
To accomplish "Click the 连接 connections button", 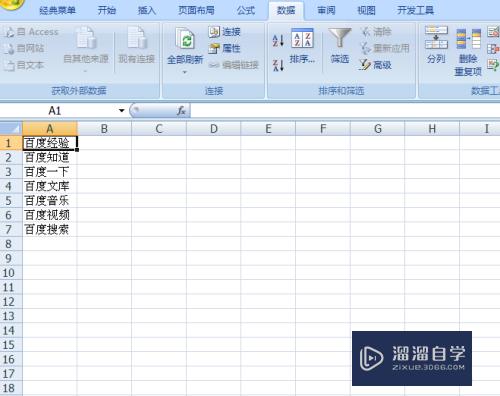I will (224, 32).
